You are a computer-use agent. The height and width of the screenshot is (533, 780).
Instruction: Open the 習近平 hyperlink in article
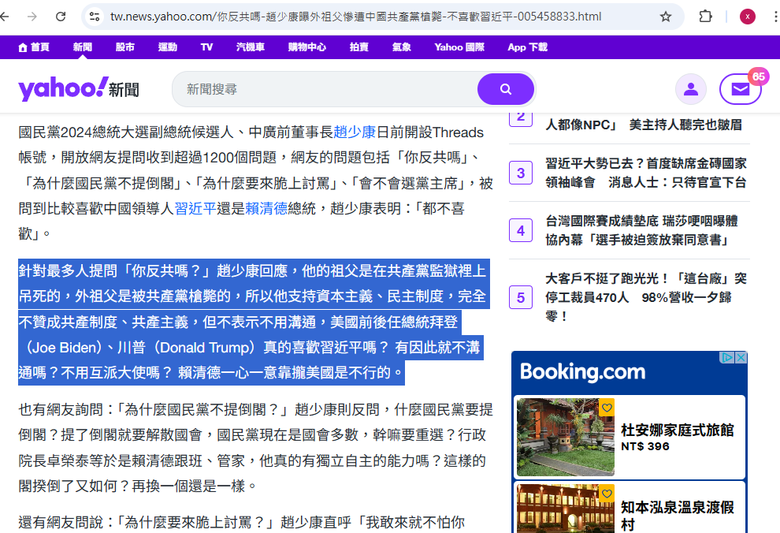coord(195,209)
